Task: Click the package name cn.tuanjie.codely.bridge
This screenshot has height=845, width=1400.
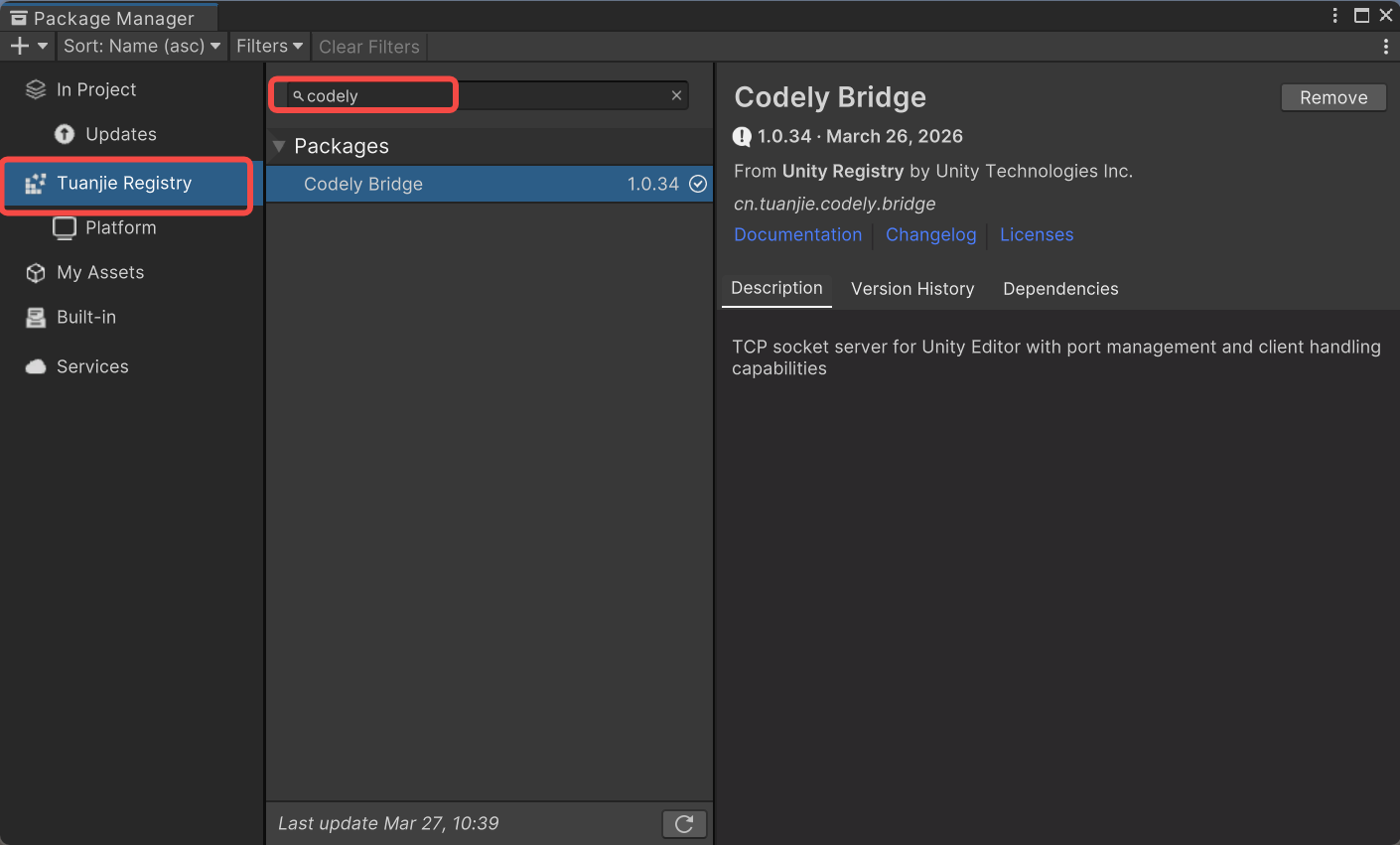Action: click(835, 204)
